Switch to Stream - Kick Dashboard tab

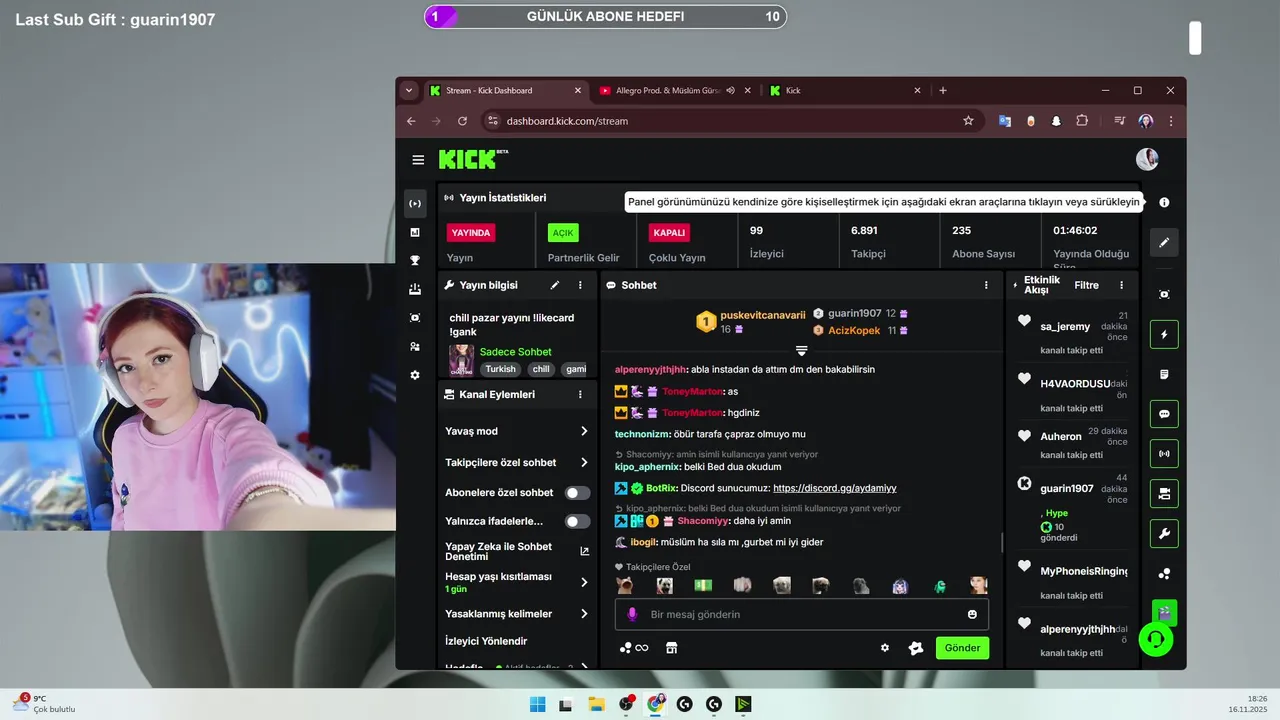tap(503, 90)
